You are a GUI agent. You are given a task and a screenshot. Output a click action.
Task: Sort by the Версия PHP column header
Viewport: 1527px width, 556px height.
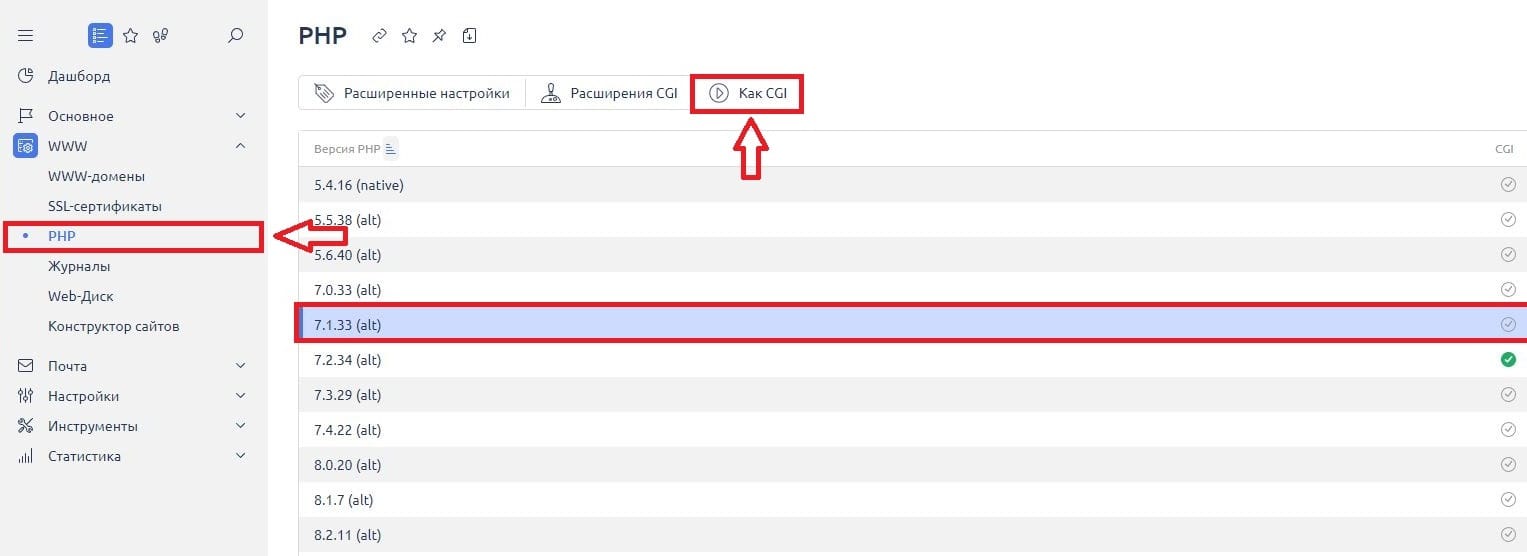[347, 149]
